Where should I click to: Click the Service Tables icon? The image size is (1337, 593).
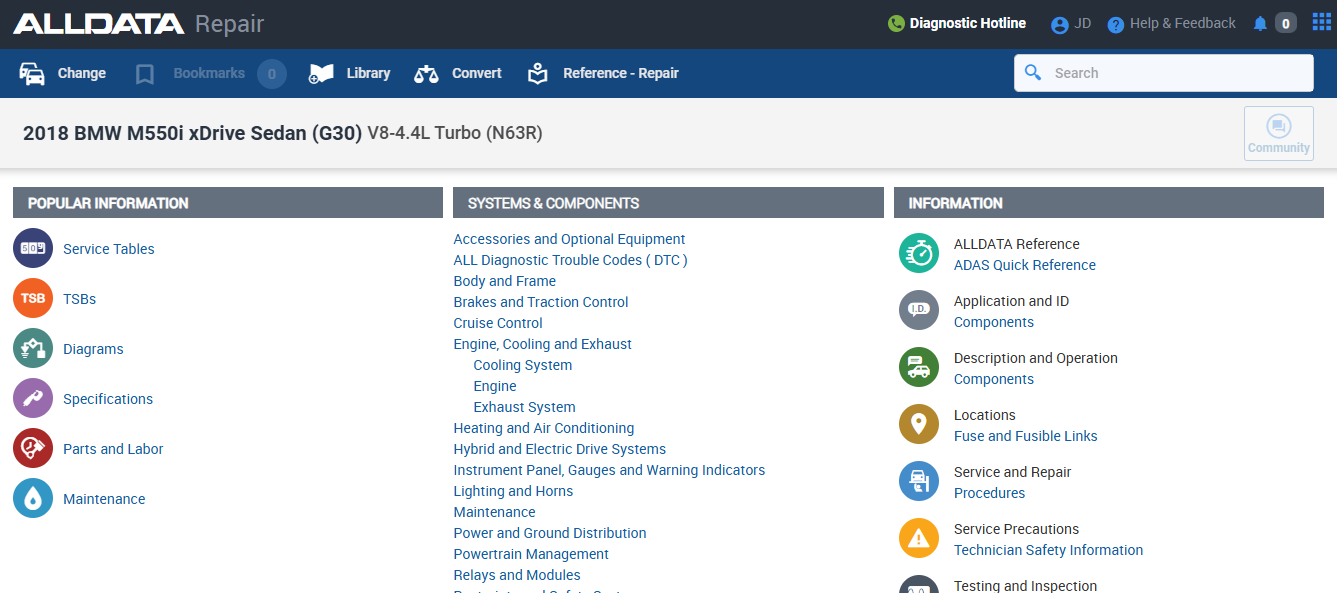point(33,248)
